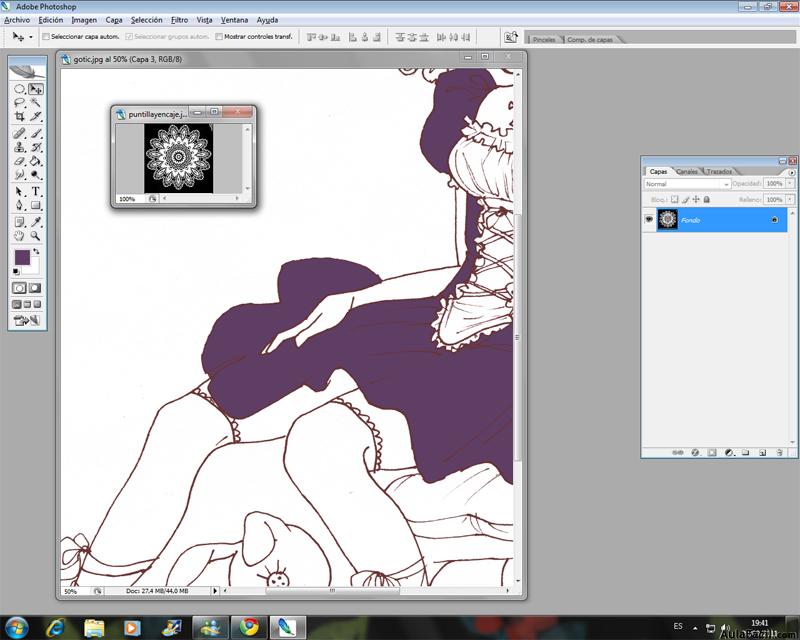
Task: Select the Smudge tool
Action: (x=19, y=175)
